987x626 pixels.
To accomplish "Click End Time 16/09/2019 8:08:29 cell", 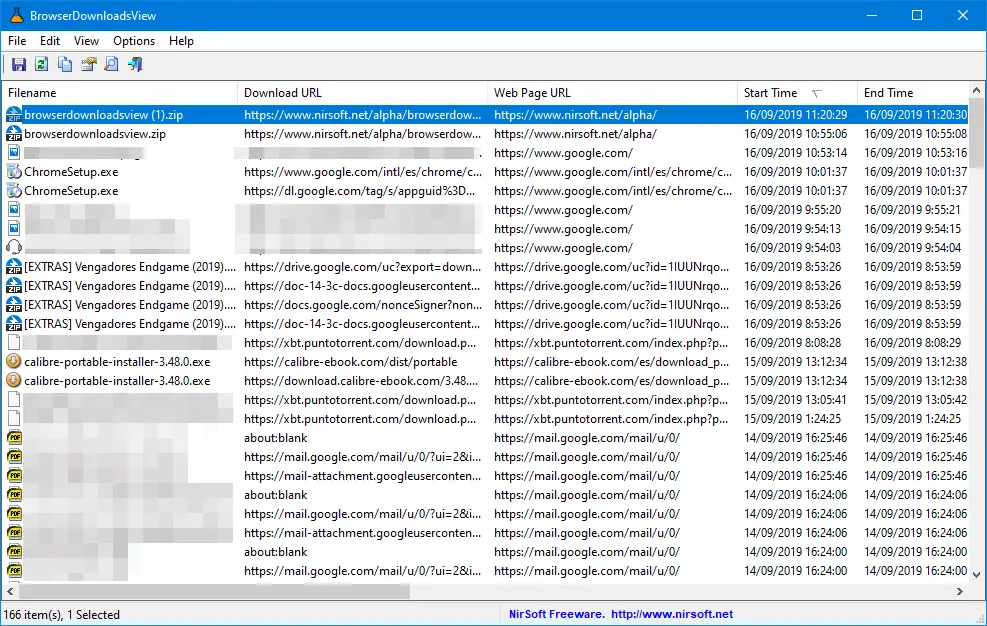I will point(912,343).
